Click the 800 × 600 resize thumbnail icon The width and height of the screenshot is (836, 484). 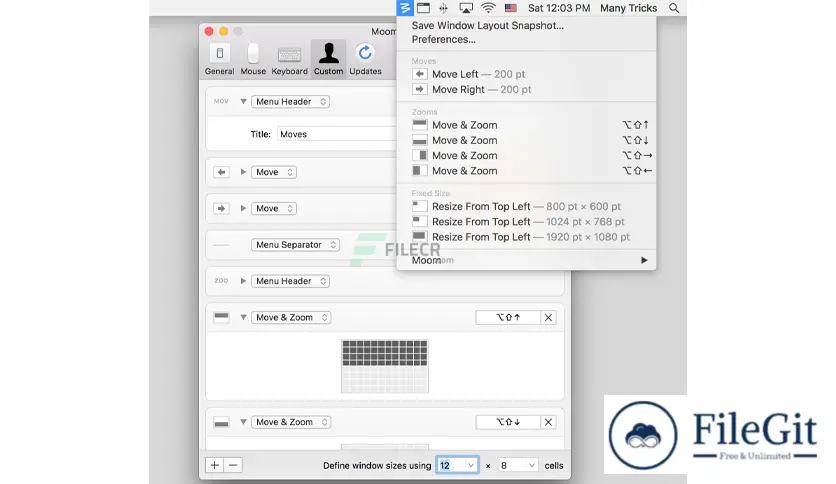(x=420, y=206)
